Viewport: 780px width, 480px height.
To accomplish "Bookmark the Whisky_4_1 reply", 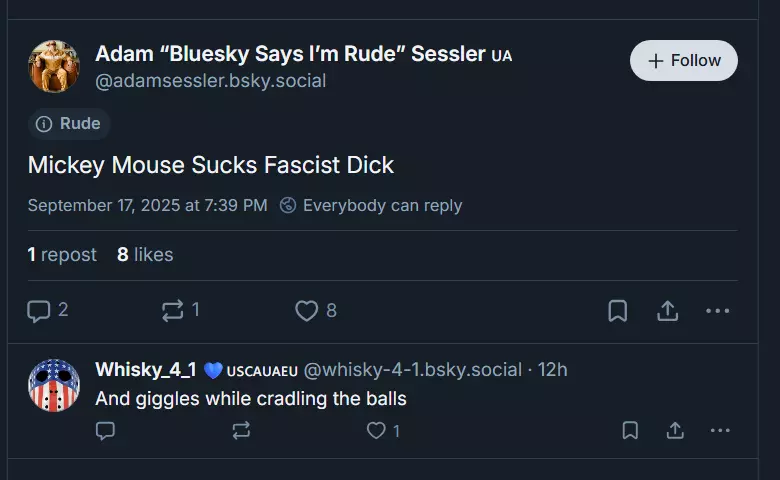I will (630, 430).
